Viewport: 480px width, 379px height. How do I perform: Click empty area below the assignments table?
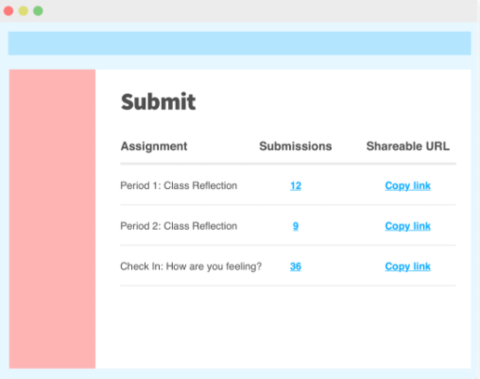(x=288, y=327)
